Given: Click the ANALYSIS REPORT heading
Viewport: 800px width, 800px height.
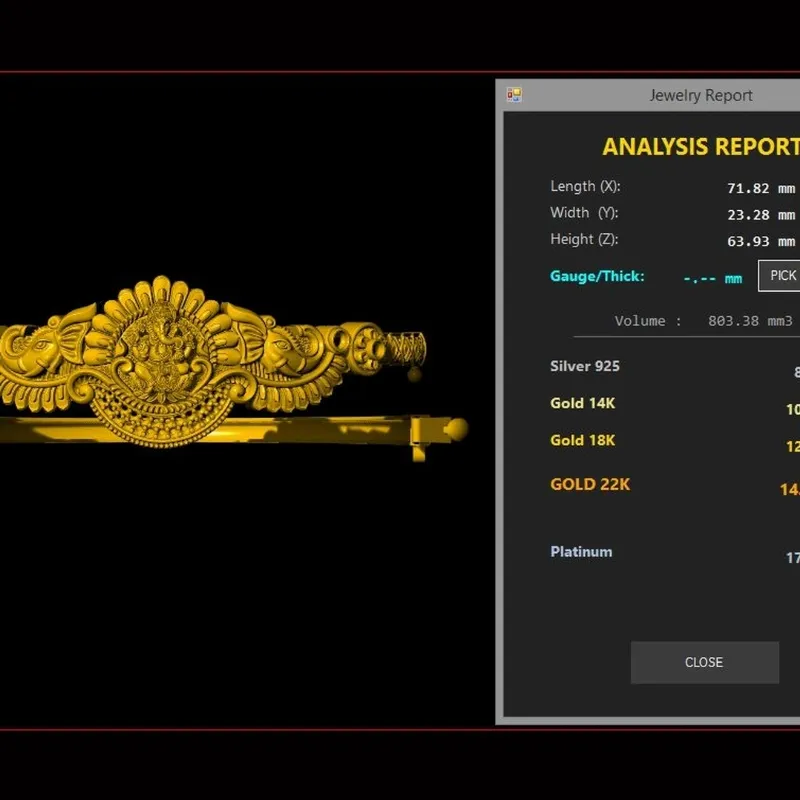Looking at the screenshot, I should (701, 146).
